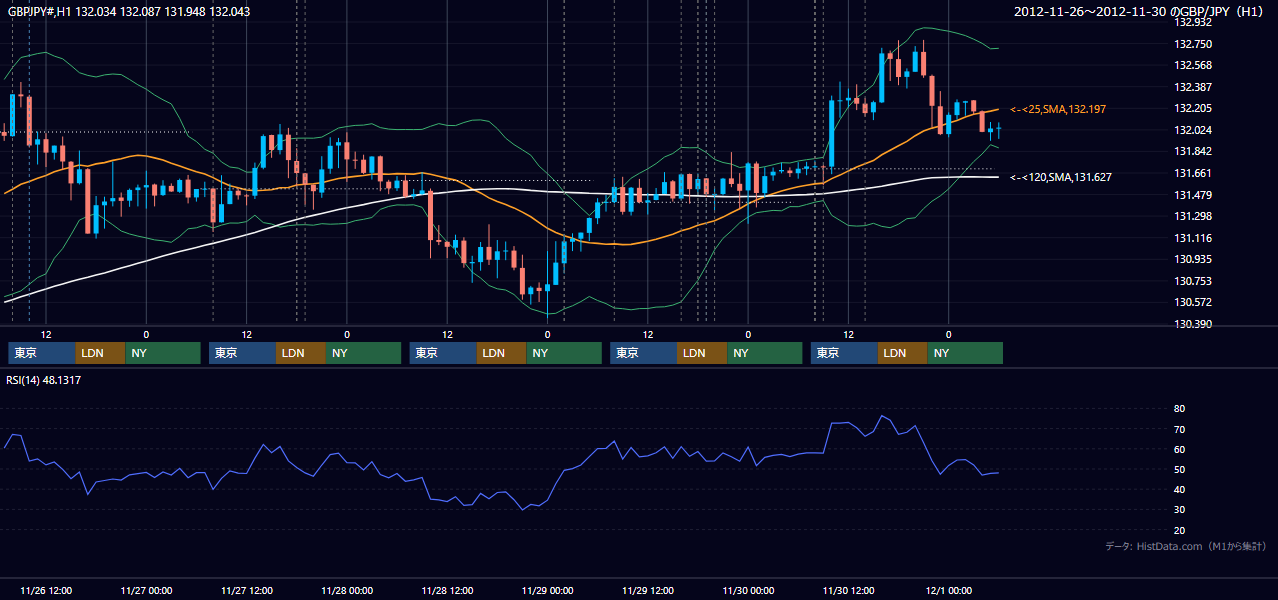Click the LDN session block for 11/26
This screenshot has height=600, width=1278.
tap(101, 353)
